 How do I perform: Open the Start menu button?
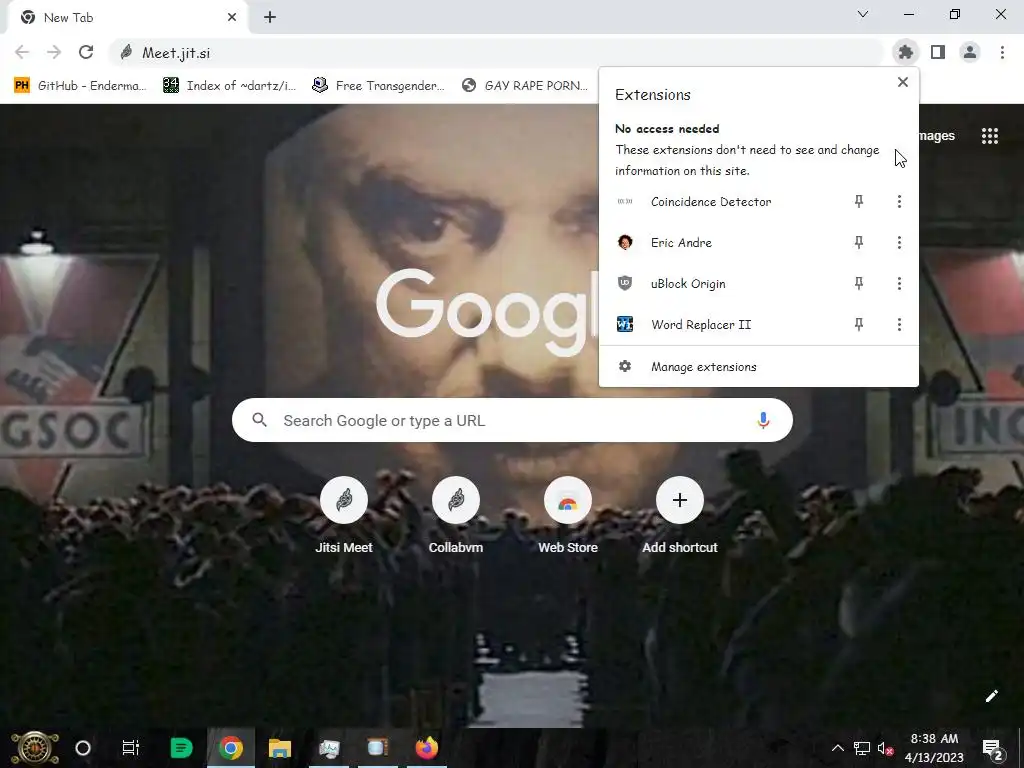(35, 748)
